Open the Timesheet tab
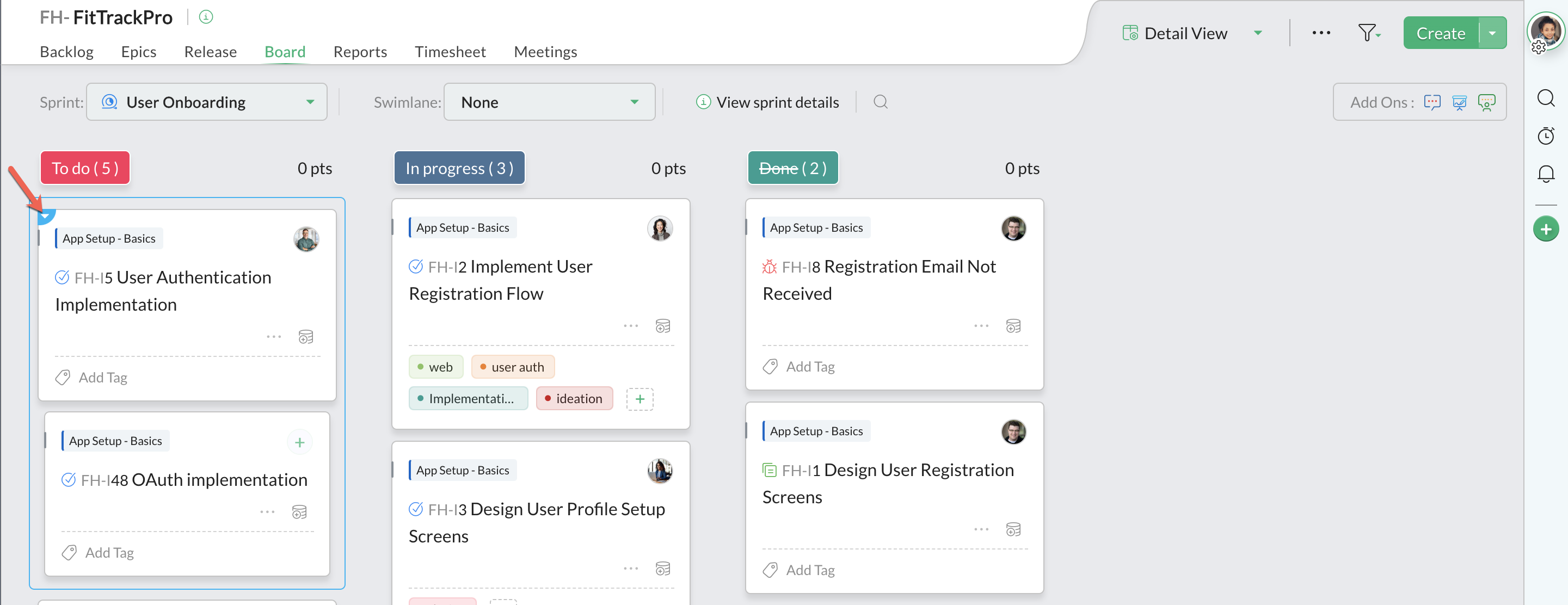This screenshot has height=605, width=1568. 450,52
